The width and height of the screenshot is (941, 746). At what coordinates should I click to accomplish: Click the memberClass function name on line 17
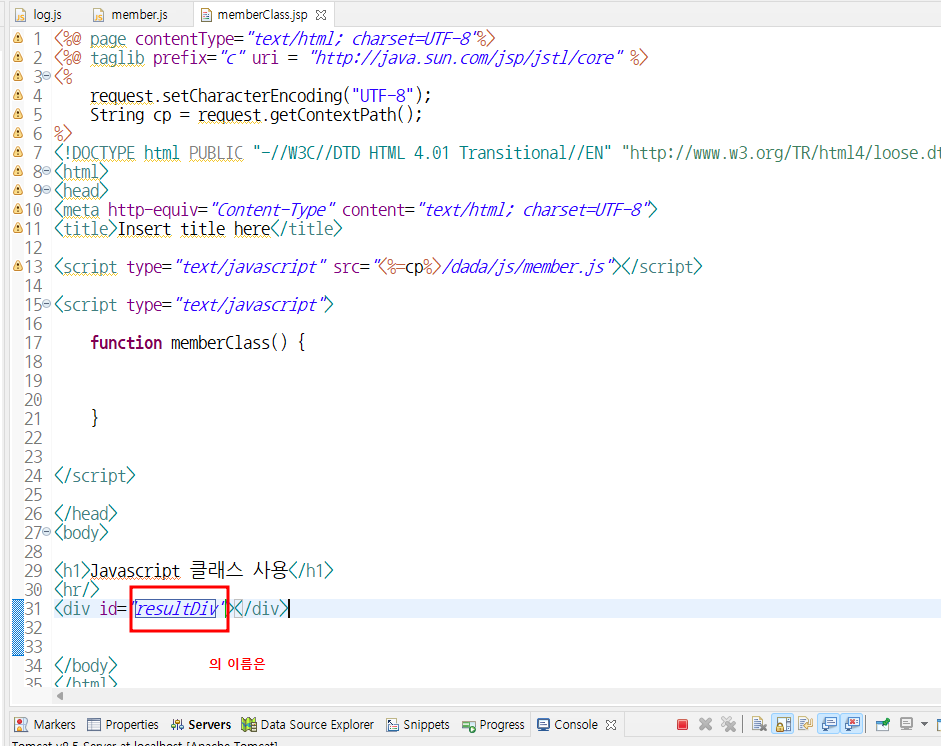click(x=220, y=343)
